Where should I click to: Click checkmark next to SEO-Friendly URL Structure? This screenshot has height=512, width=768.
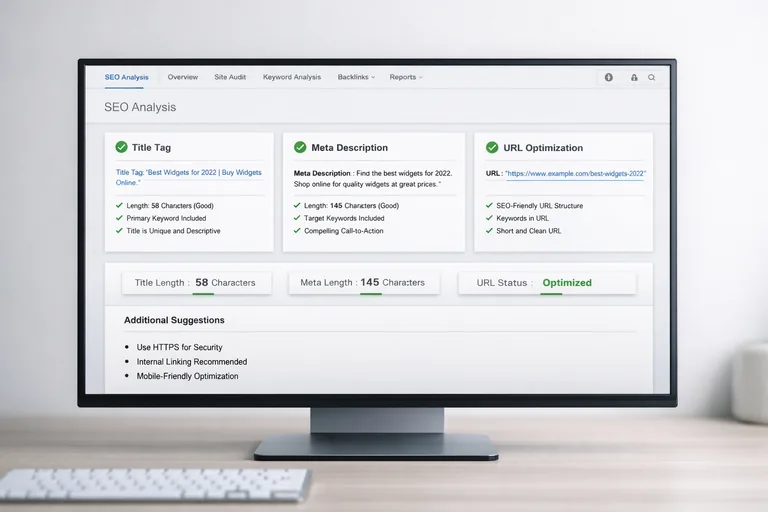(x=489, y=205)
